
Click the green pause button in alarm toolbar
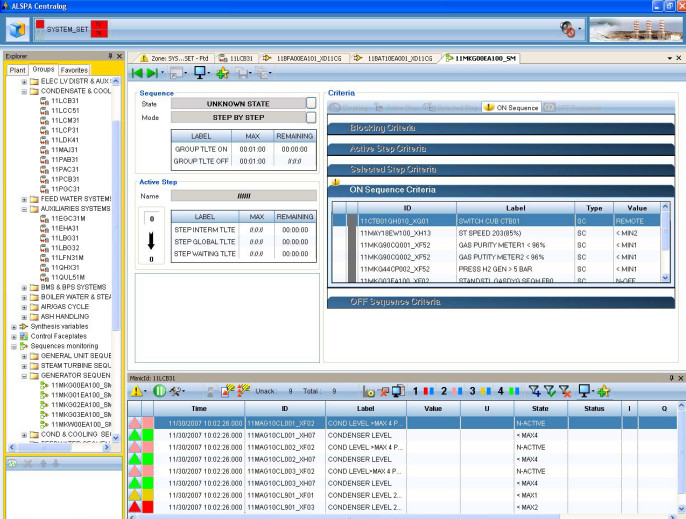[x=159, y=391]
